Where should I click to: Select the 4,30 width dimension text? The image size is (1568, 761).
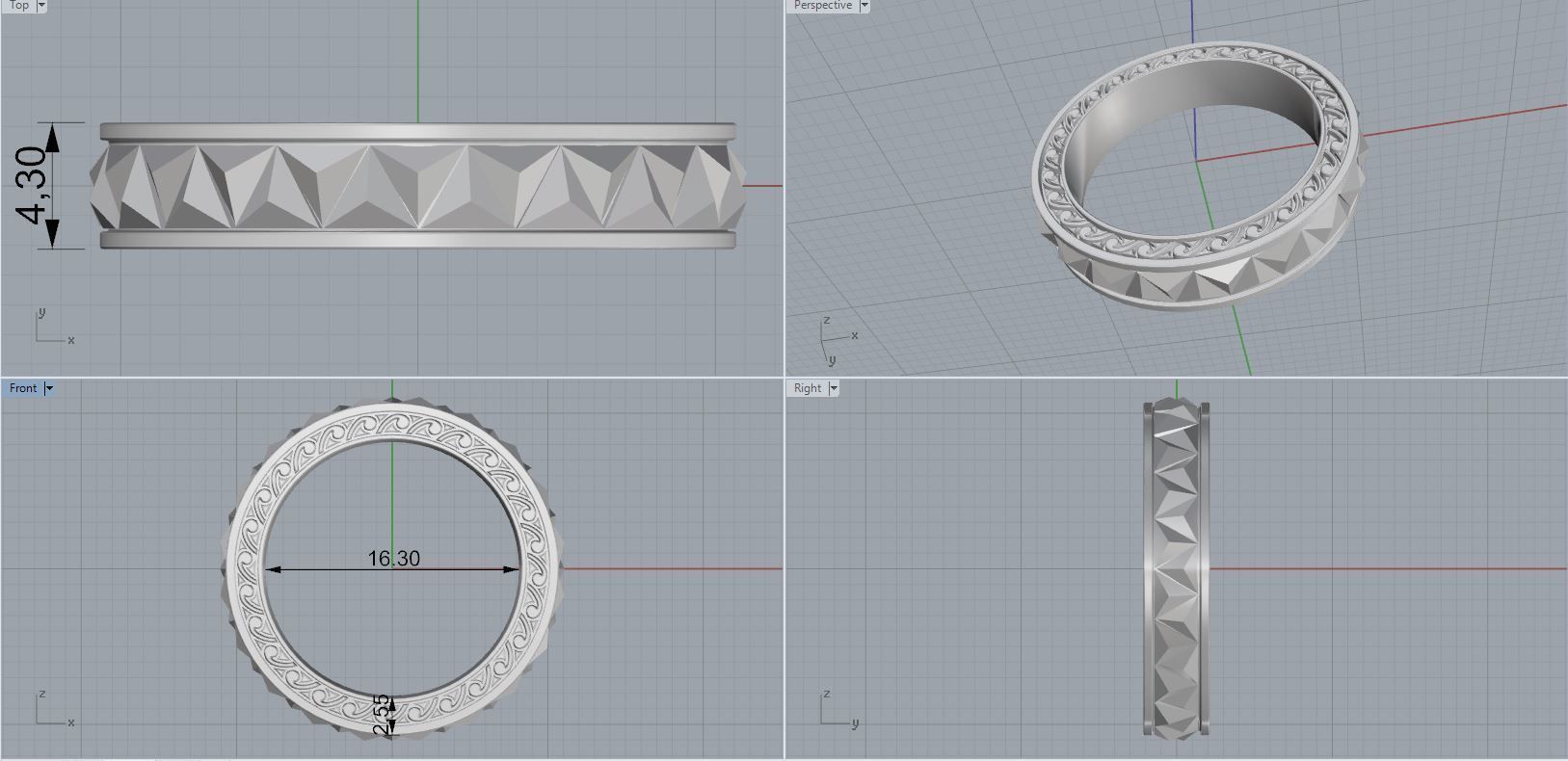click(x=33, y=185)
